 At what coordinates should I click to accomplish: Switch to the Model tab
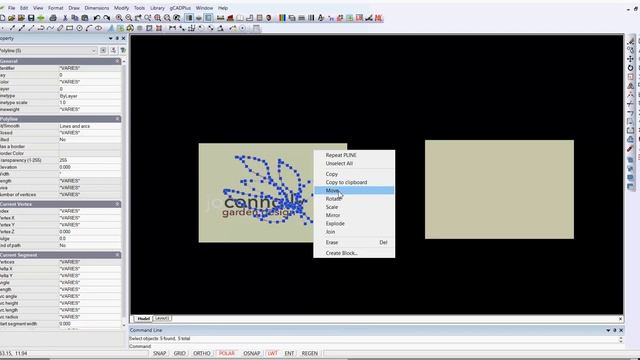(x=143, y=318)
